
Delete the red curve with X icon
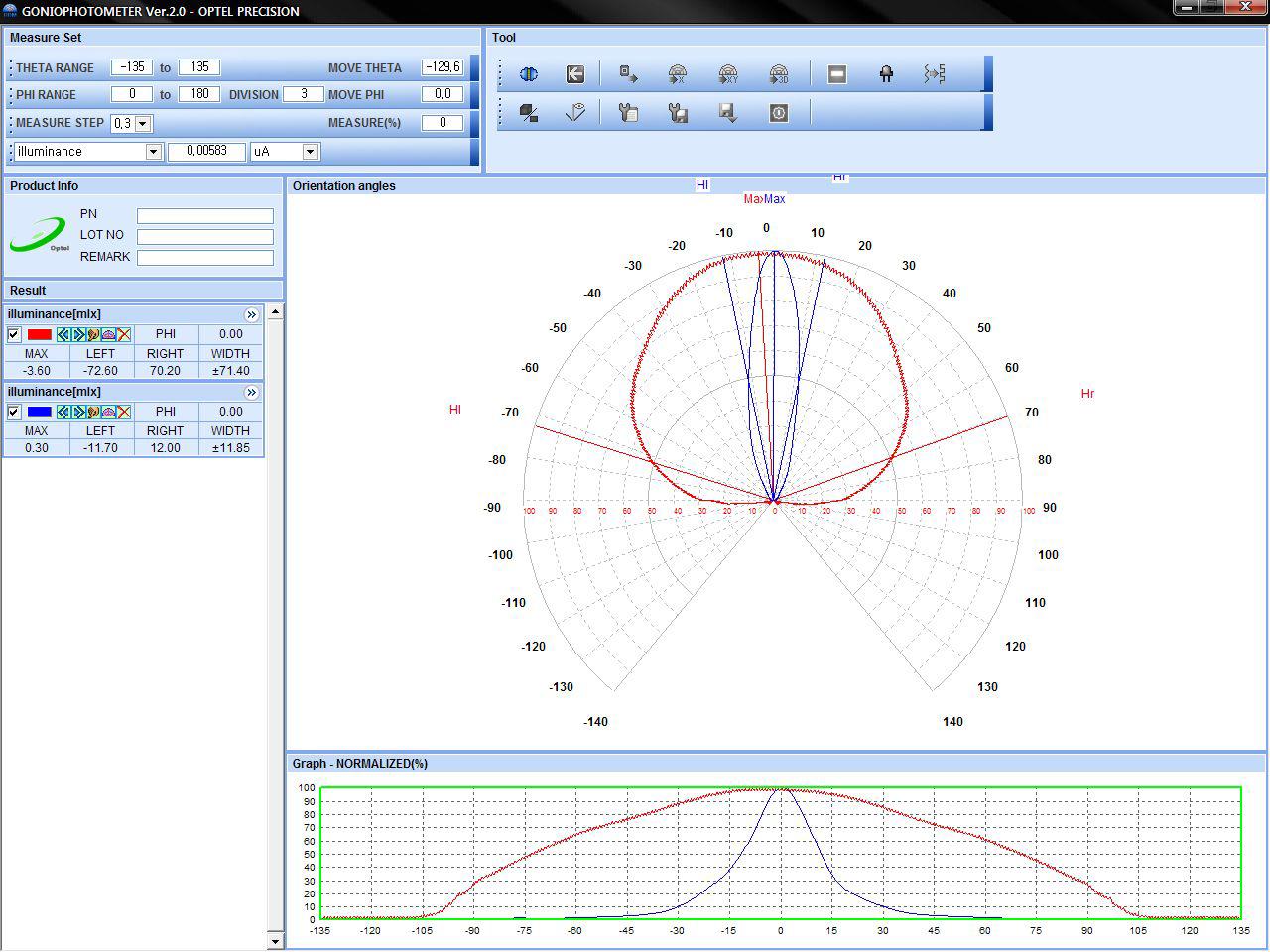click(x=124, y=335)
